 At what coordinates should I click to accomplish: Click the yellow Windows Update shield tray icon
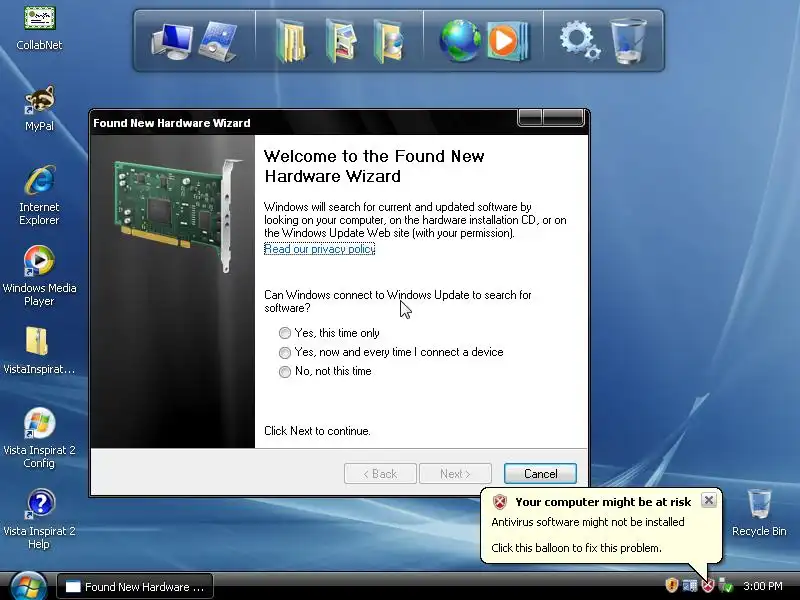pyautogui.click(x=671, y=586)
